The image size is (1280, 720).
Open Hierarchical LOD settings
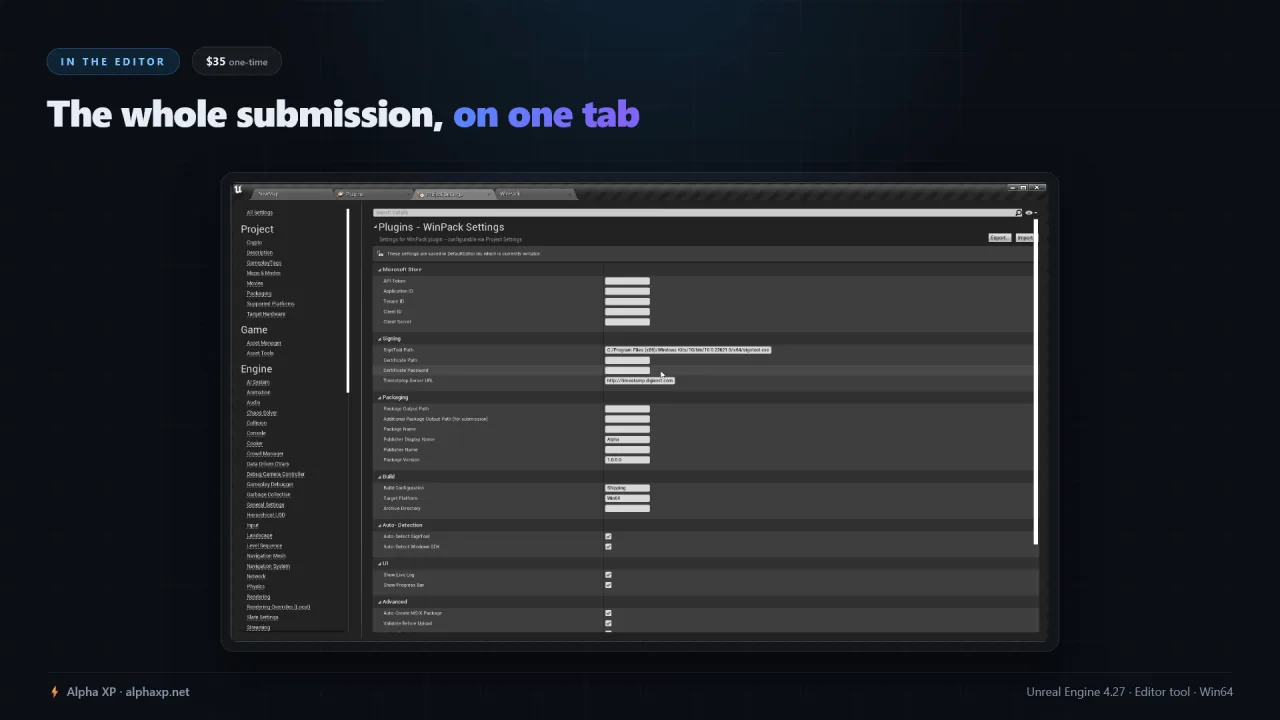click(266, 515)
